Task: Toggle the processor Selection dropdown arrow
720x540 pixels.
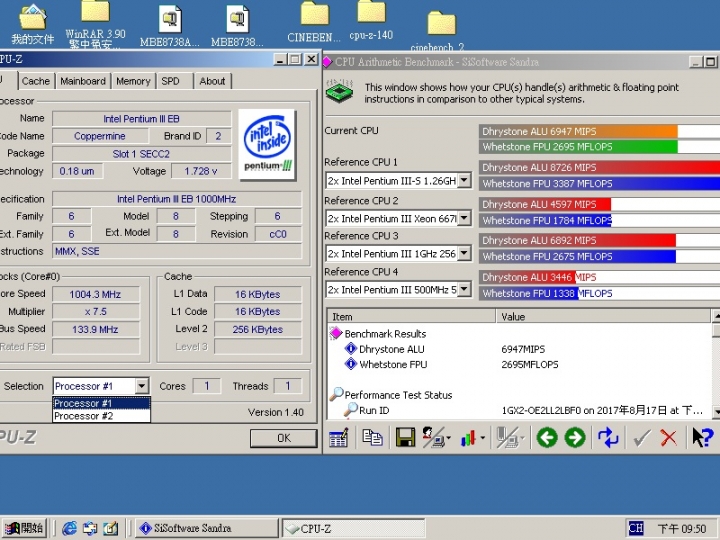Action: 142,386
